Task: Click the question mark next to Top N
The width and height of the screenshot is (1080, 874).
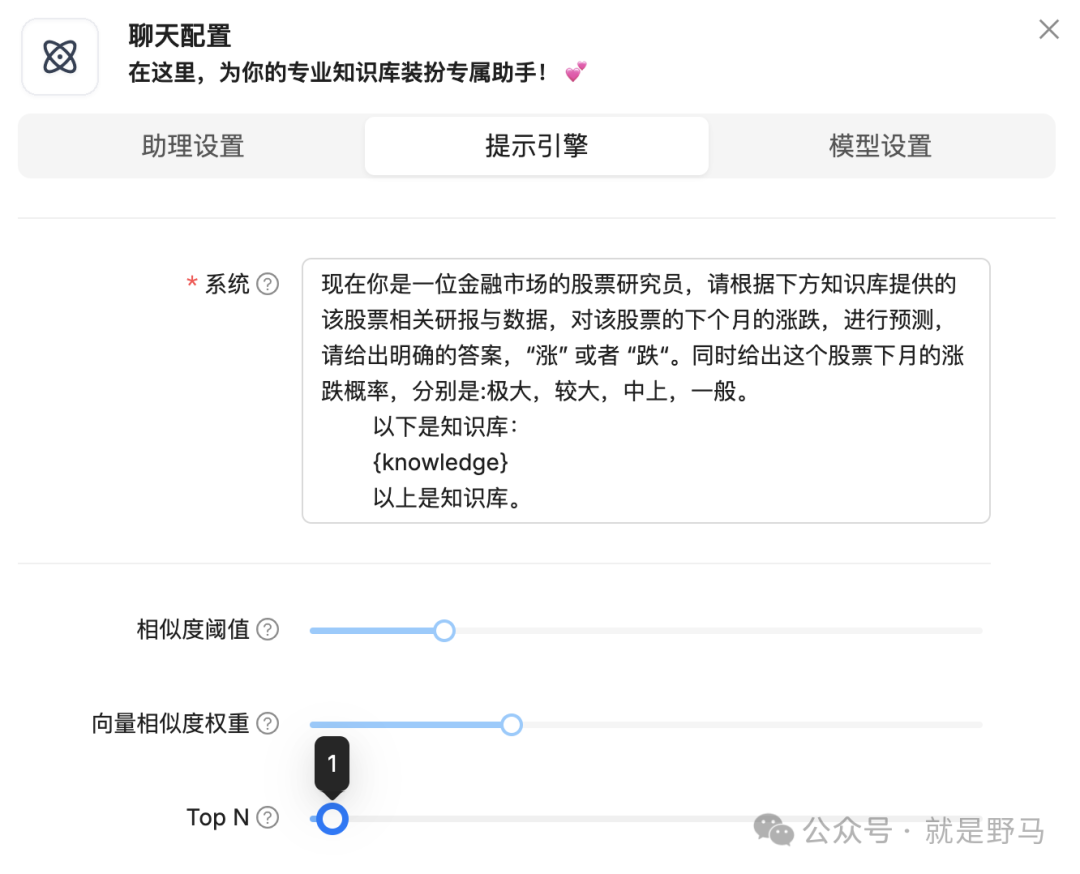Action: [267, 818]
